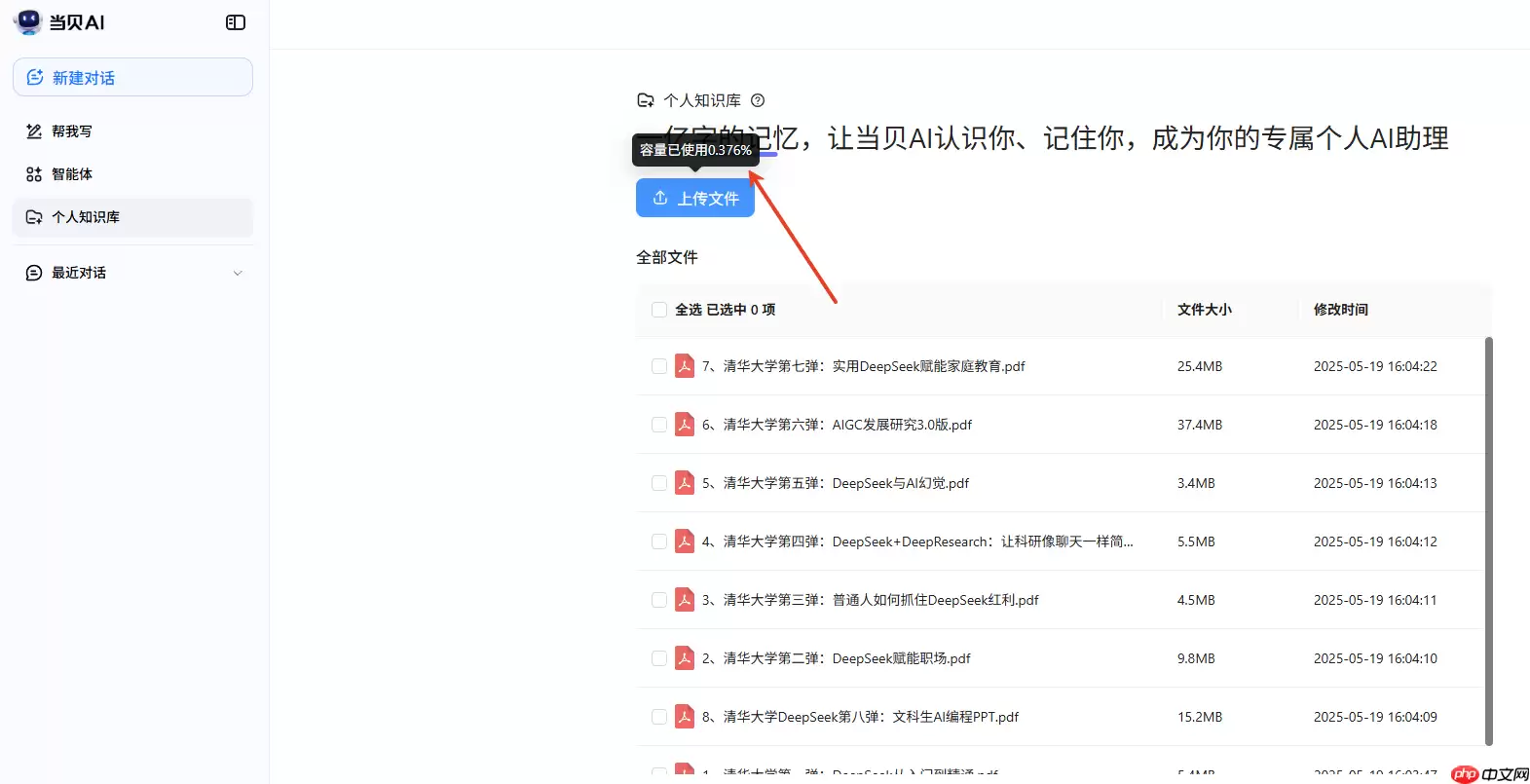
Task: Click the PDF icon of 第三弹 红利 file
Action: coord(685,600)
